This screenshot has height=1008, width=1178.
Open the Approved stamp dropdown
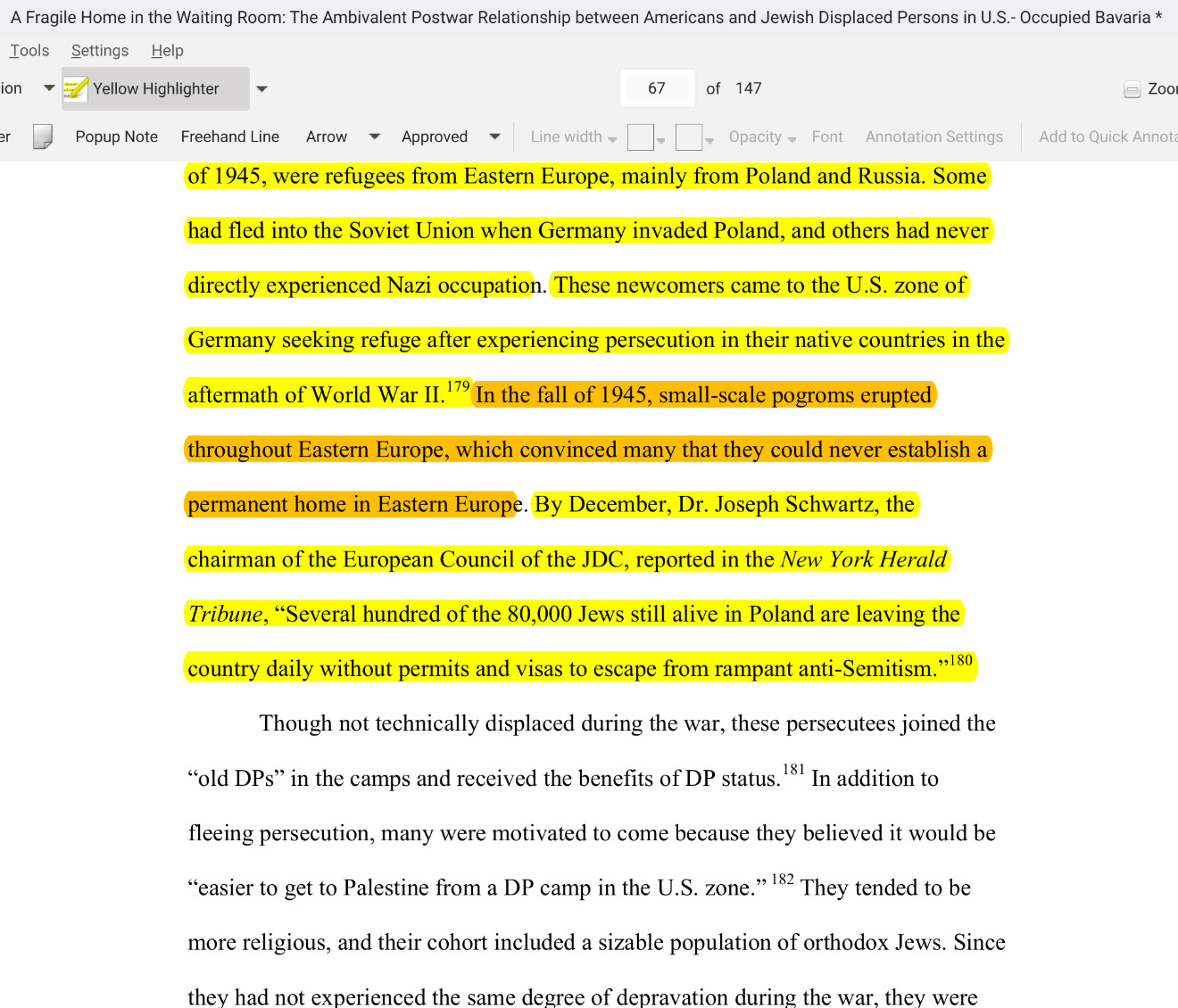point(494,136)
